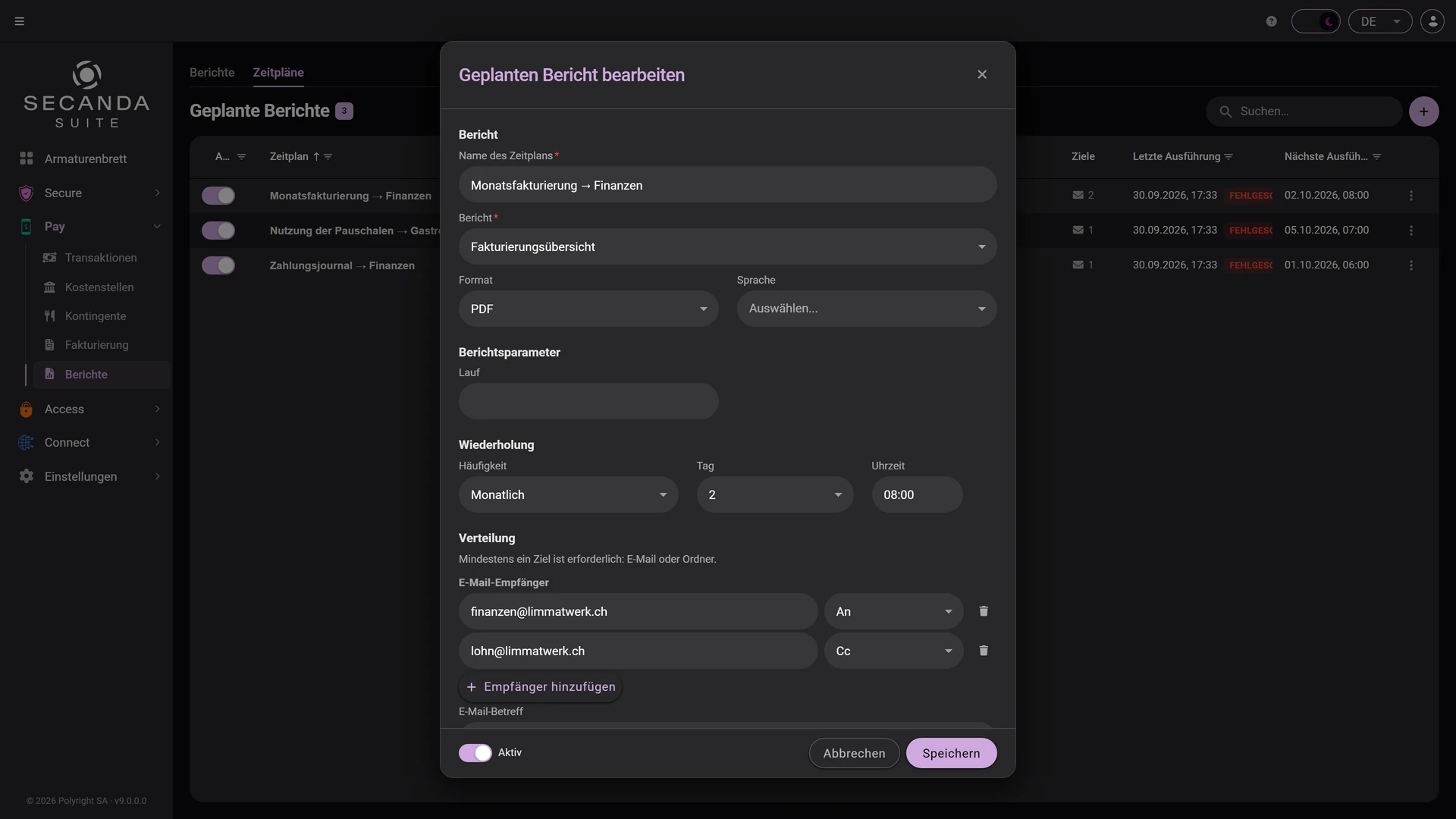1456x819 pixels.
Task: Close the edit dialog with X
Action: (982, 74)
